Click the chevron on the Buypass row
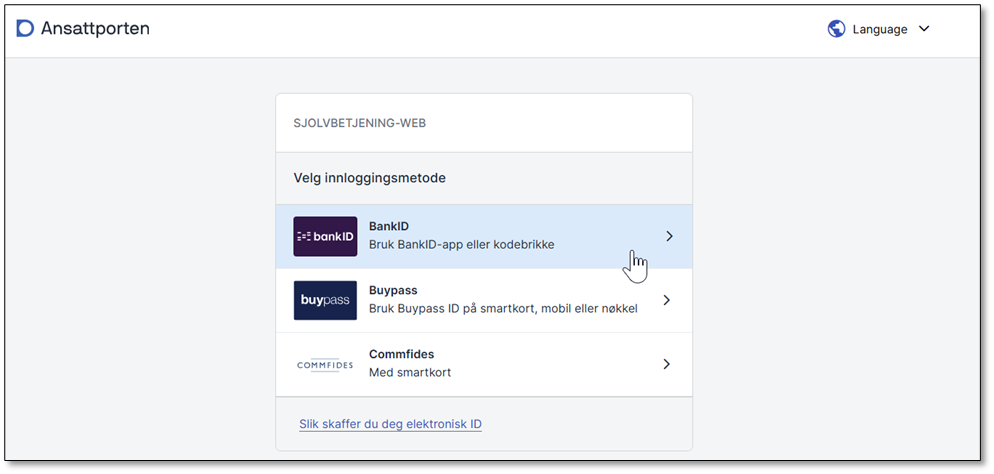 tap(667, 300)
